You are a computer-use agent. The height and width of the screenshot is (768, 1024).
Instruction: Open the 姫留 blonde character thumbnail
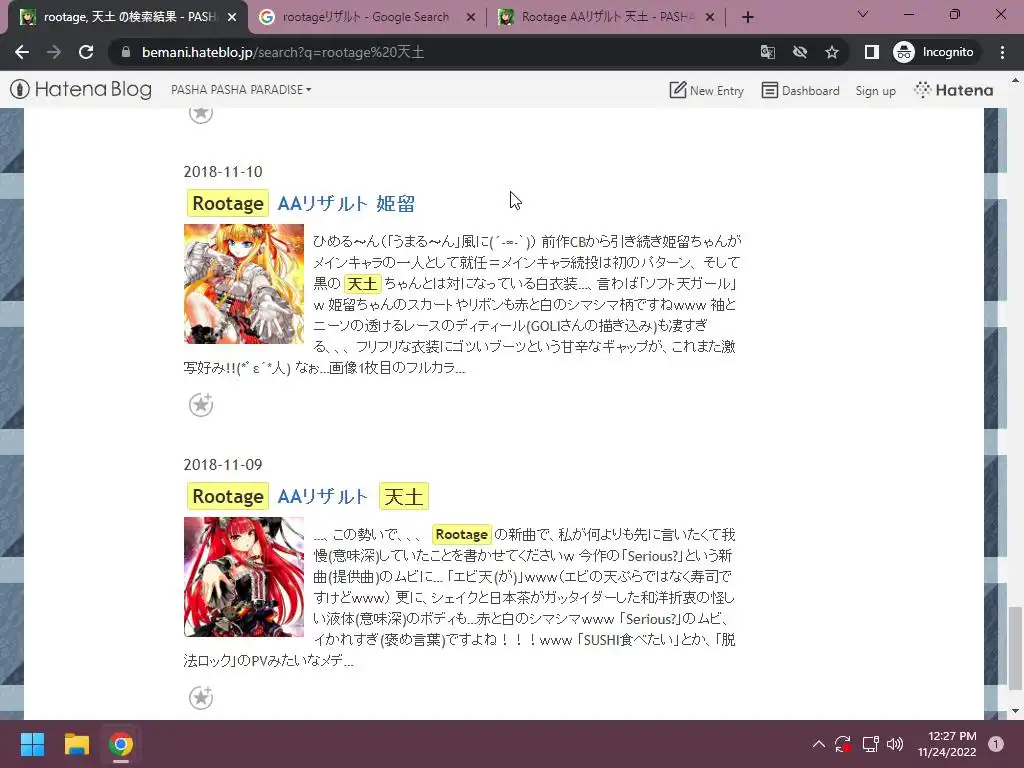pyautogui.click(x=244, y=284)
